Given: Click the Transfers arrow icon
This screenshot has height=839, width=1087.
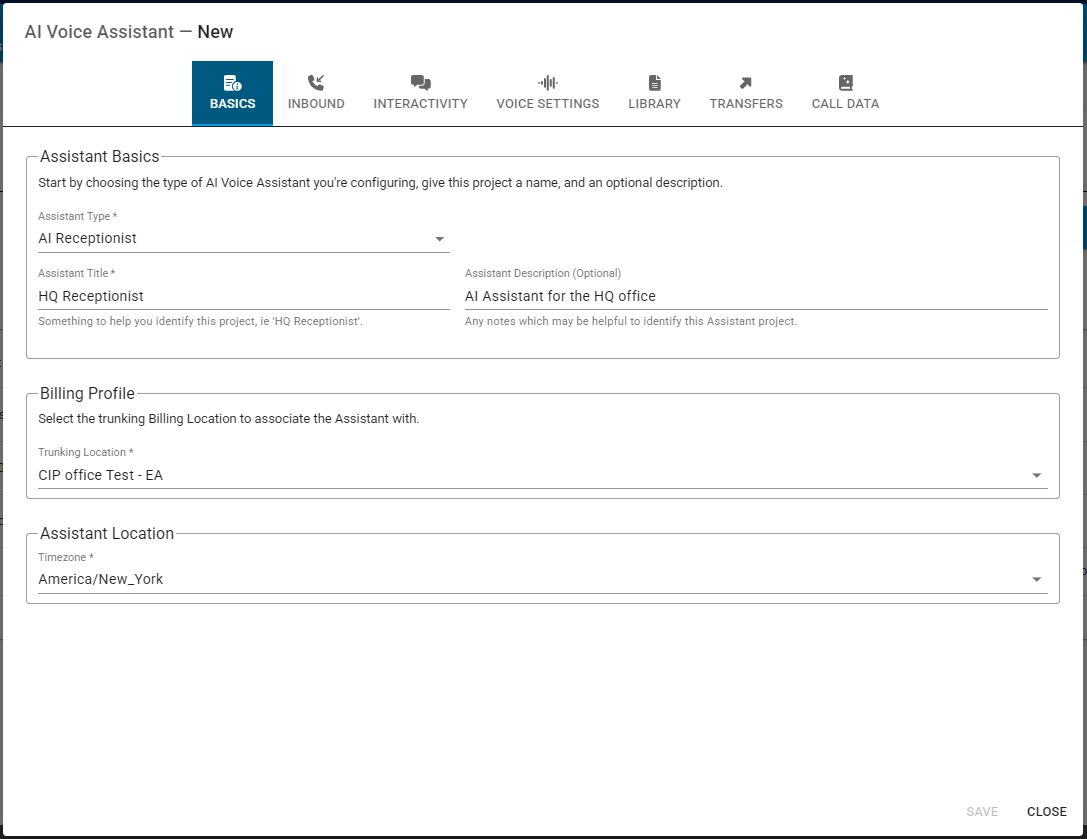Looking at the screenshot, I should [x=746, y=83].
